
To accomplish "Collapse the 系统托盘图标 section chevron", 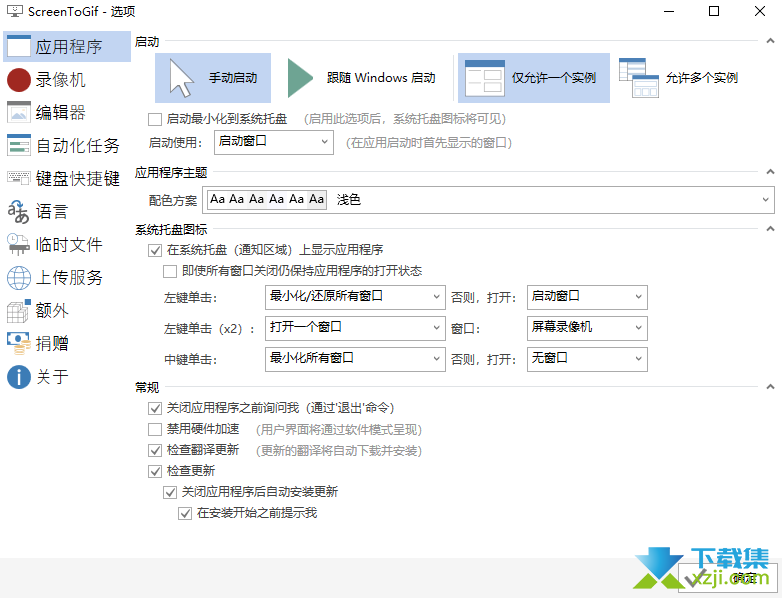I will tap(770, 229).
